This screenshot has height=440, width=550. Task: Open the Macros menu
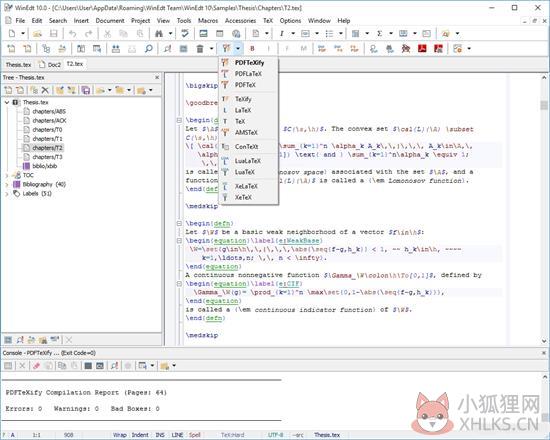click(208, 21)
